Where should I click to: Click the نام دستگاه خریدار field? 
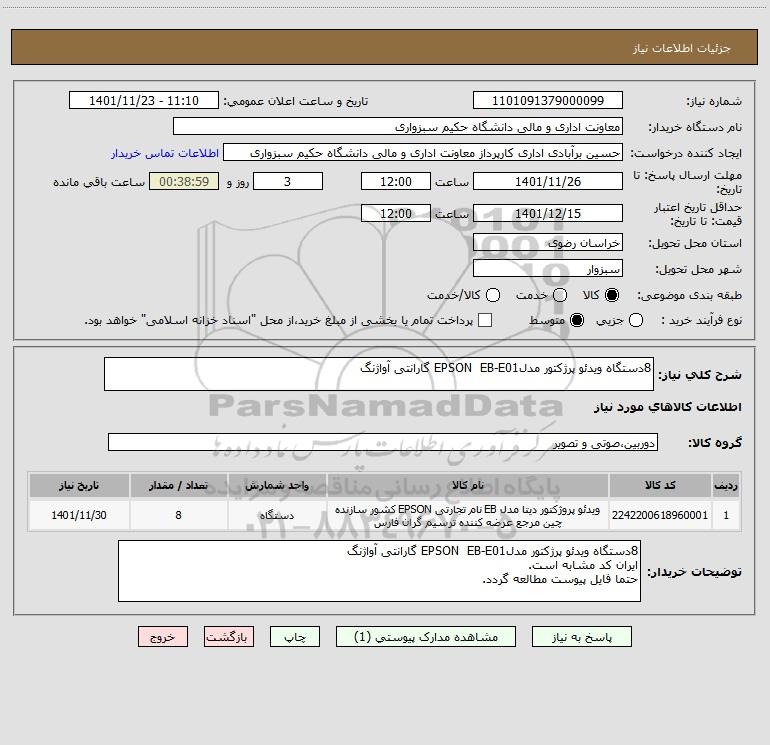click(x=398, y=127)
